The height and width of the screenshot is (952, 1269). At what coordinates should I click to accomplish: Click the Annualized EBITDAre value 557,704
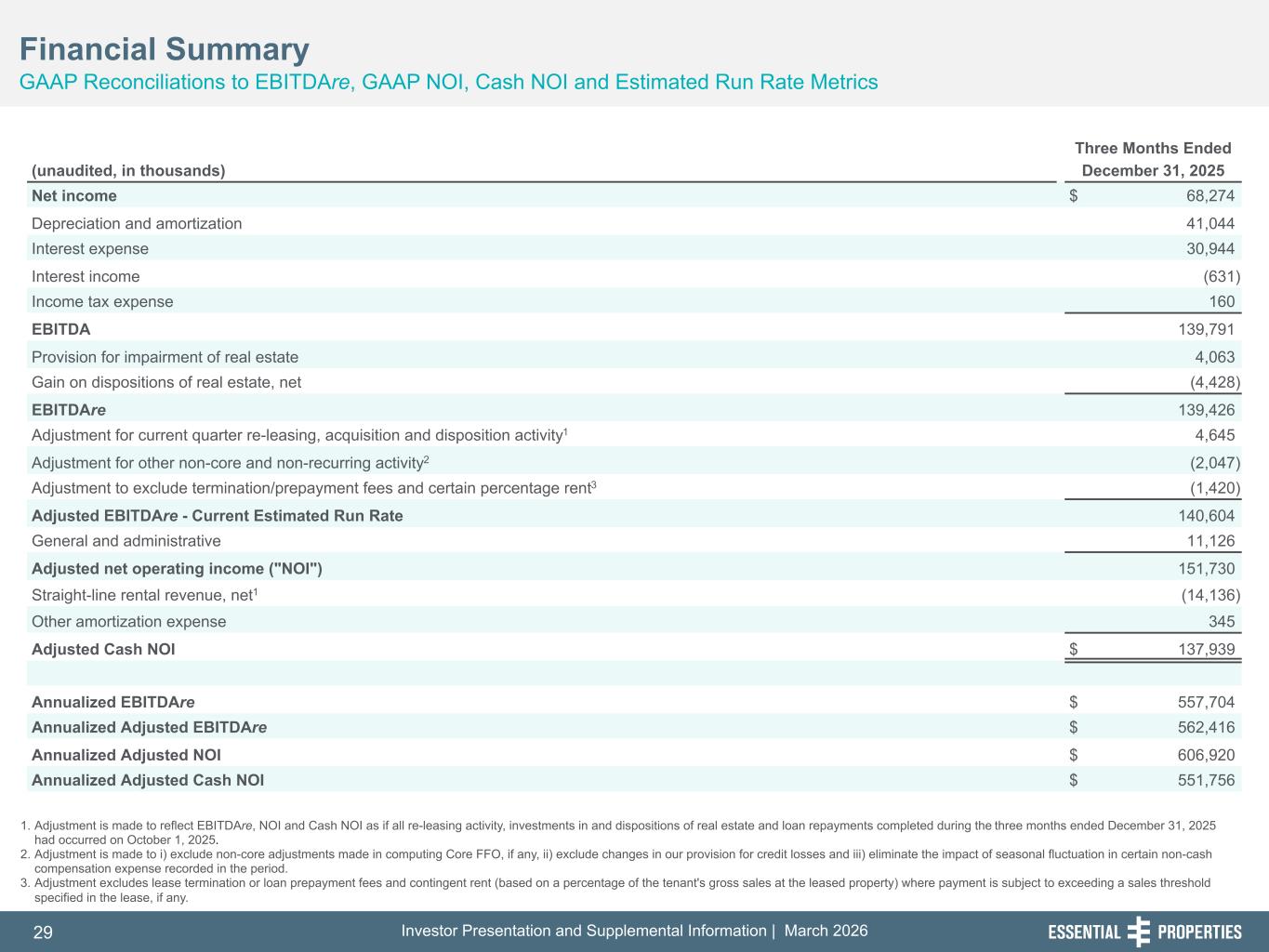(x=1206, y=703)
